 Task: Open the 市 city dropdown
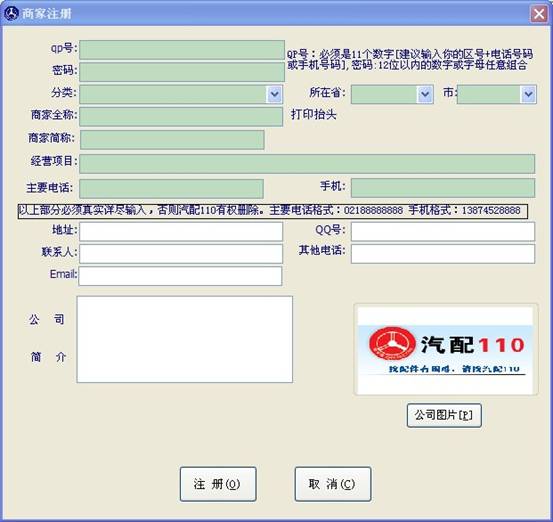(528, 94)
